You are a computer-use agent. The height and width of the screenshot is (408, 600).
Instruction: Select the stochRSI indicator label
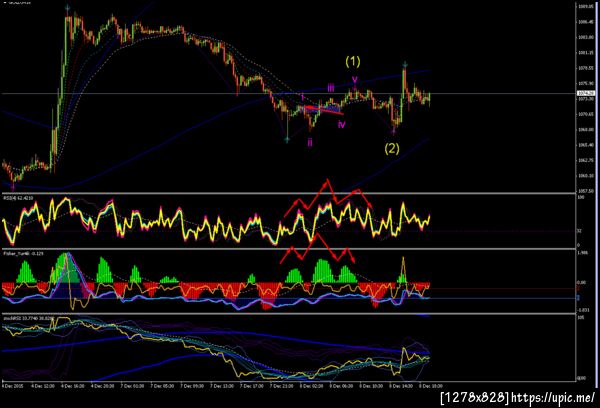click(28, 318)
